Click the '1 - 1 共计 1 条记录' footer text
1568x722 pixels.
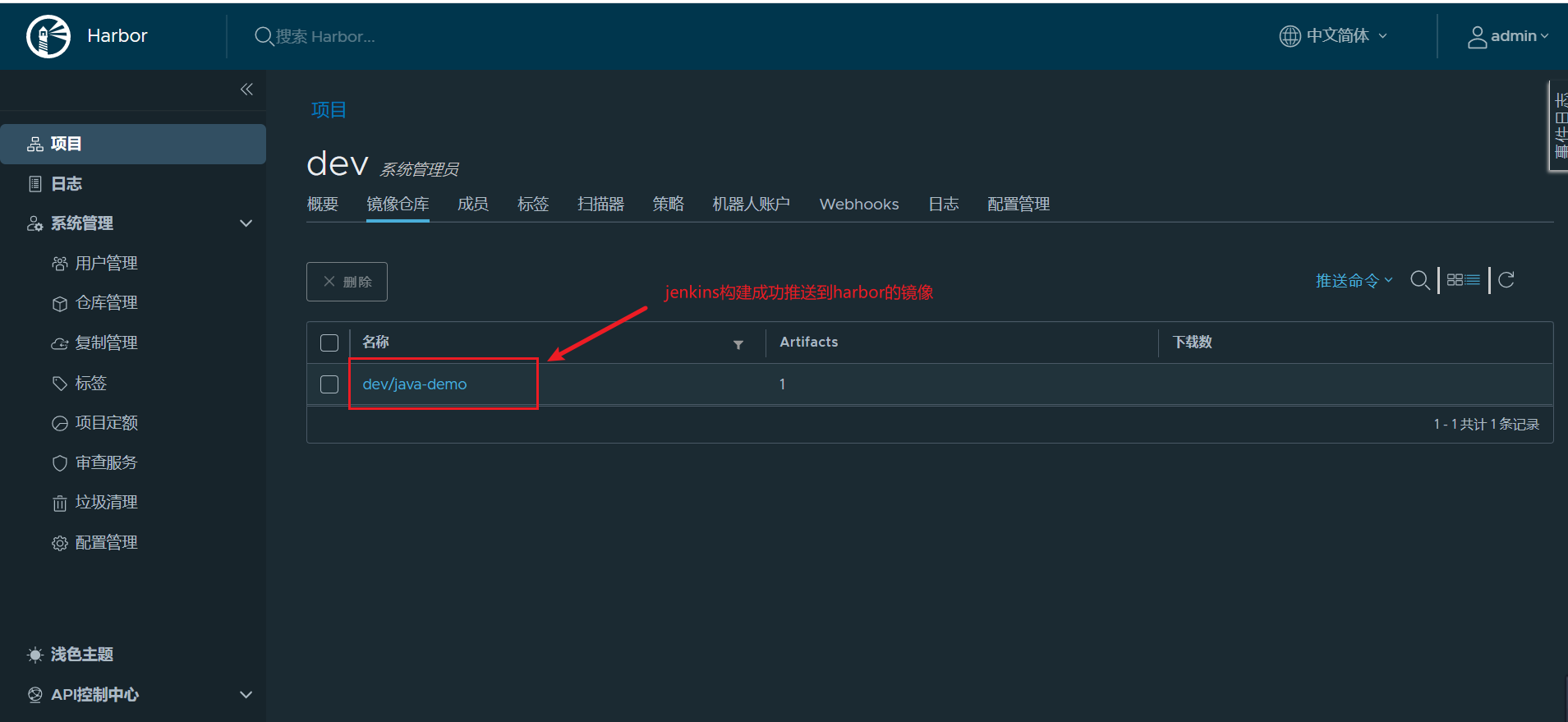tap(1487, 424)
